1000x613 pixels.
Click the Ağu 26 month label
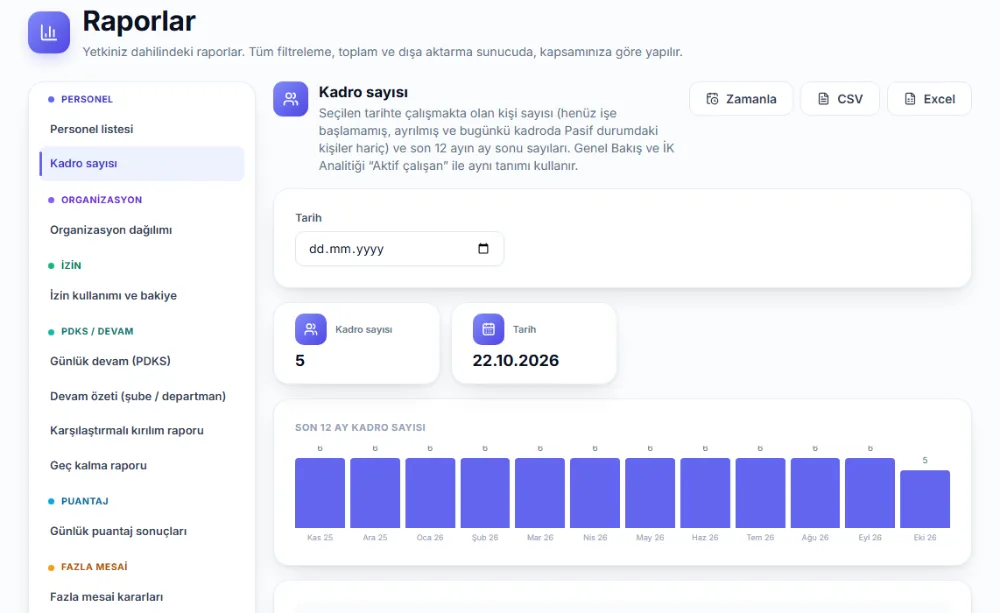tap(815, 538)
